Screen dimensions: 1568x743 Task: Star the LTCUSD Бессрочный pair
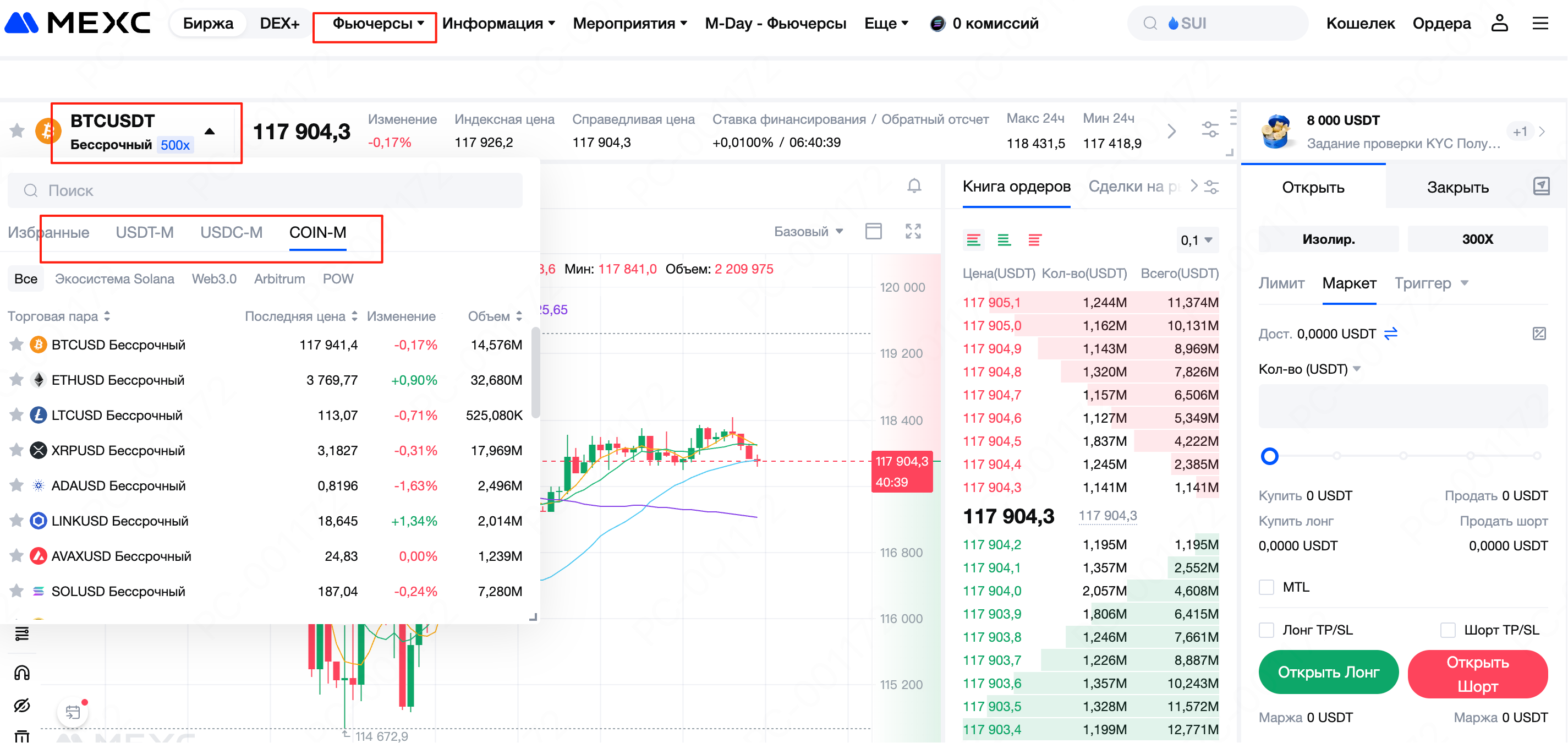click(17, 416)
